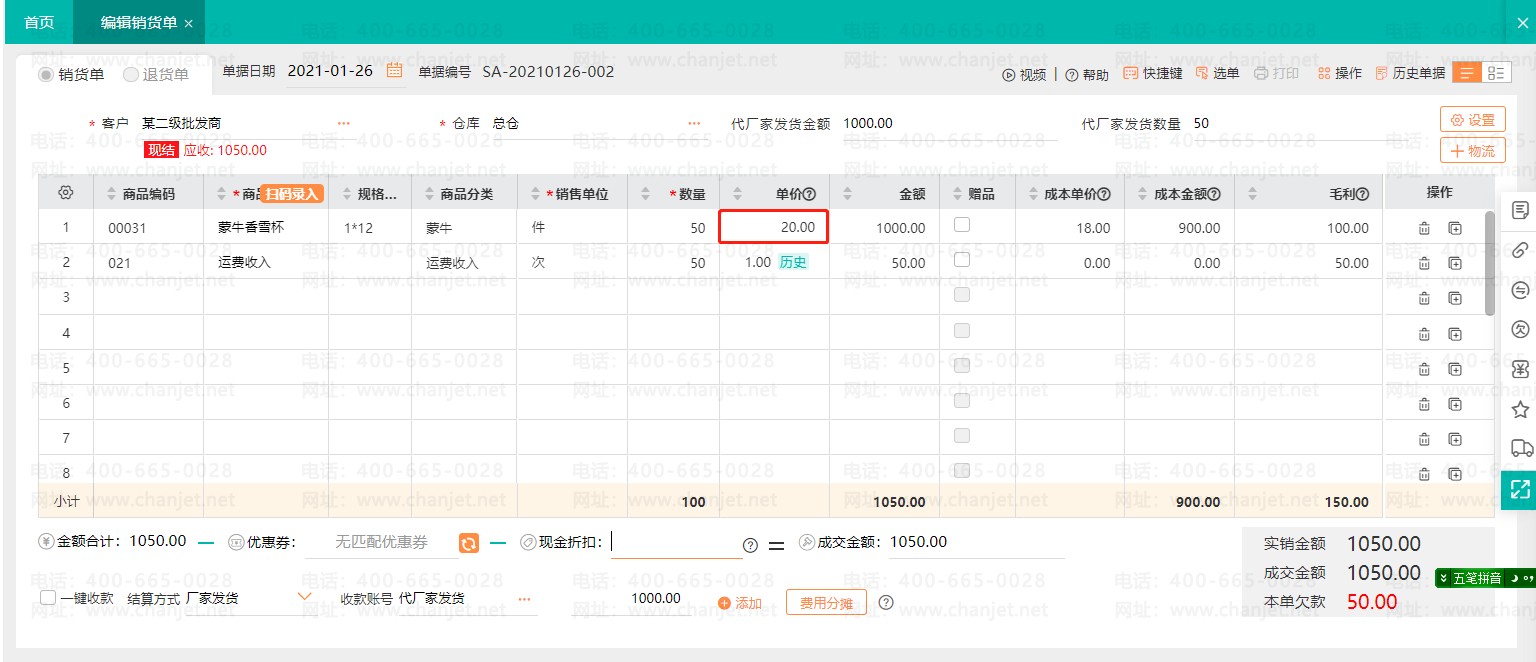The image size is (1536, 662).
Task: Click help icon beside 现金折扣 field
Action: (750, 545)
